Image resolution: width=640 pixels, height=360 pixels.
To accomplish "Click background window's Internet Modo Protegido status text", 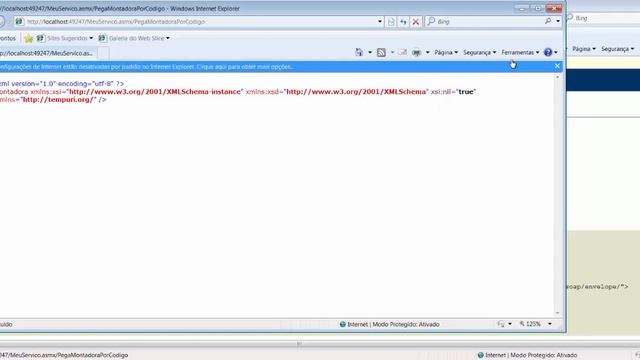I will [x=531, y=355].
